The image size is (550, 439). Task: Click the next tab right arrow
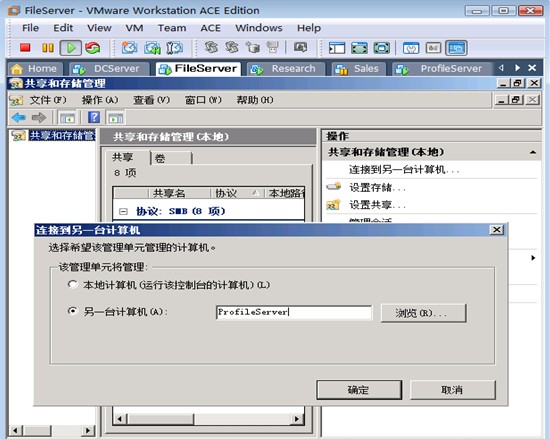point(517,68)
